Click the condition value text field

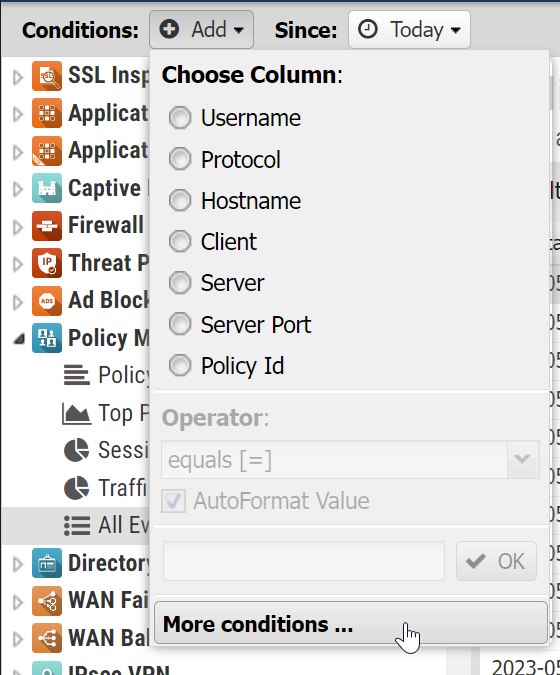303,561
